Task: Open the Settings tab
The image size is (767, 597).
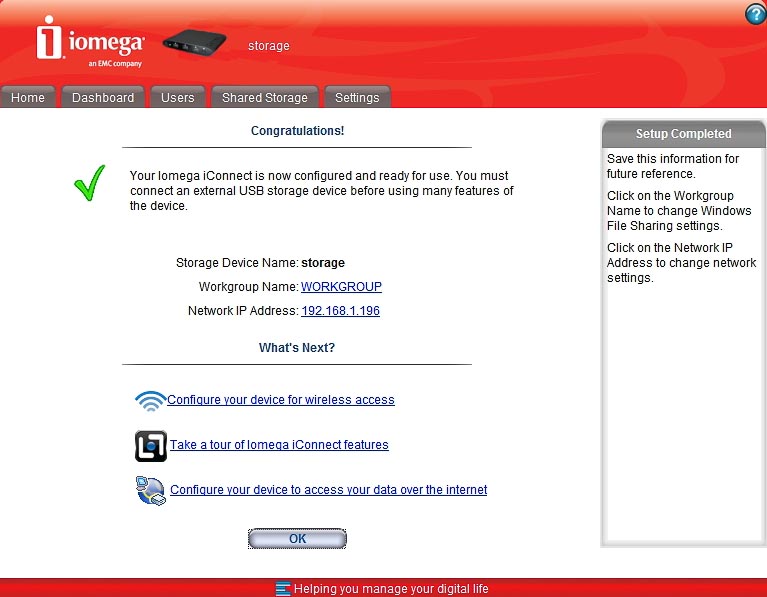Action: click(357, 97)
